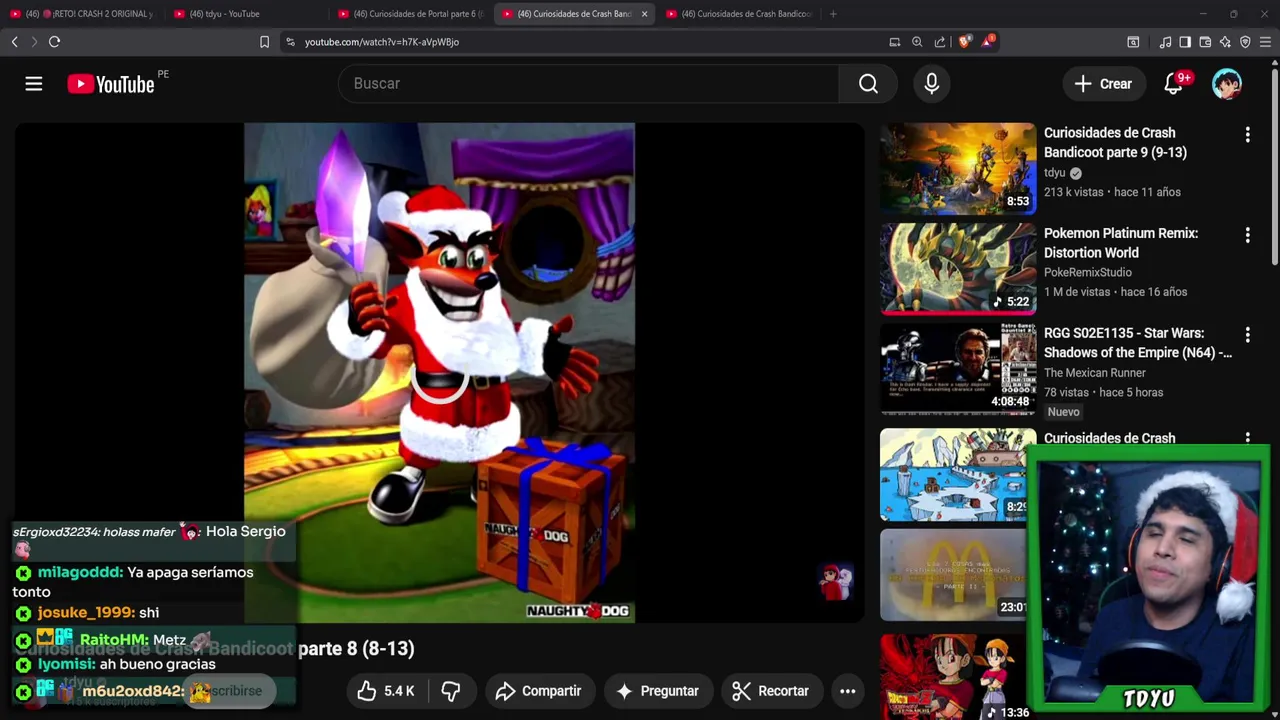This screenshot has height=720, width=1280.
Task: Open Curiosidades de Crash Bandicoot parte 9 title
Action: pos(1115,143)
